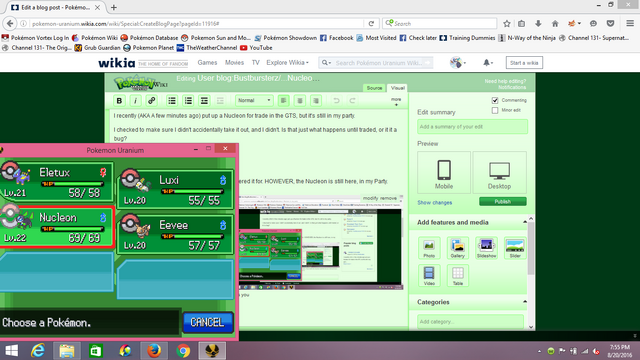The height and width of the screenshot is (360, 640).
Task: Go to the Wikia home logo
Action: (117, 63)
